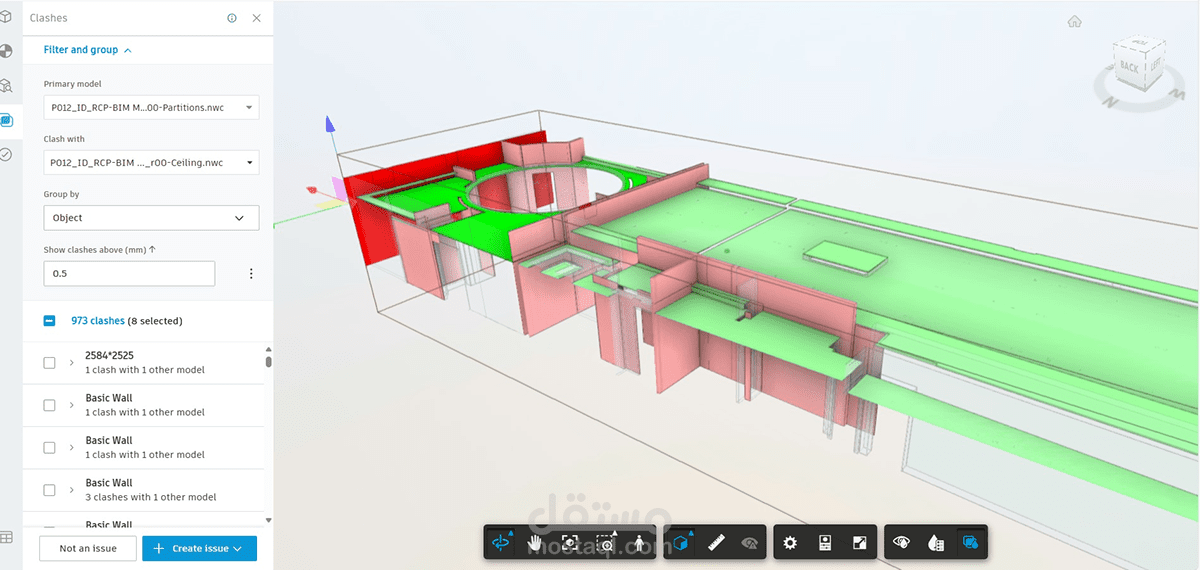Viewport: 1200px width, 570px height.
Task: Click the eye with droplet icon in the toolbar
Action: coord(901,543)
